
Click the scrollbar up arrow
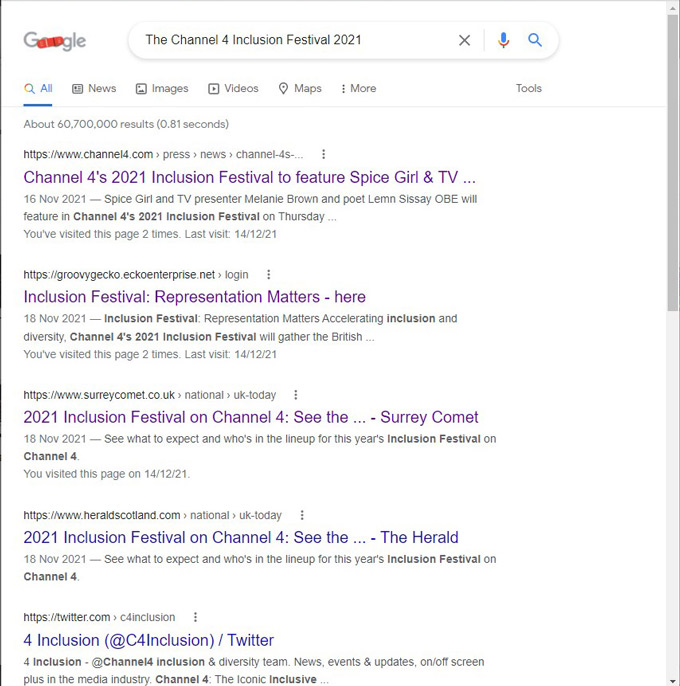coord(673,7)
